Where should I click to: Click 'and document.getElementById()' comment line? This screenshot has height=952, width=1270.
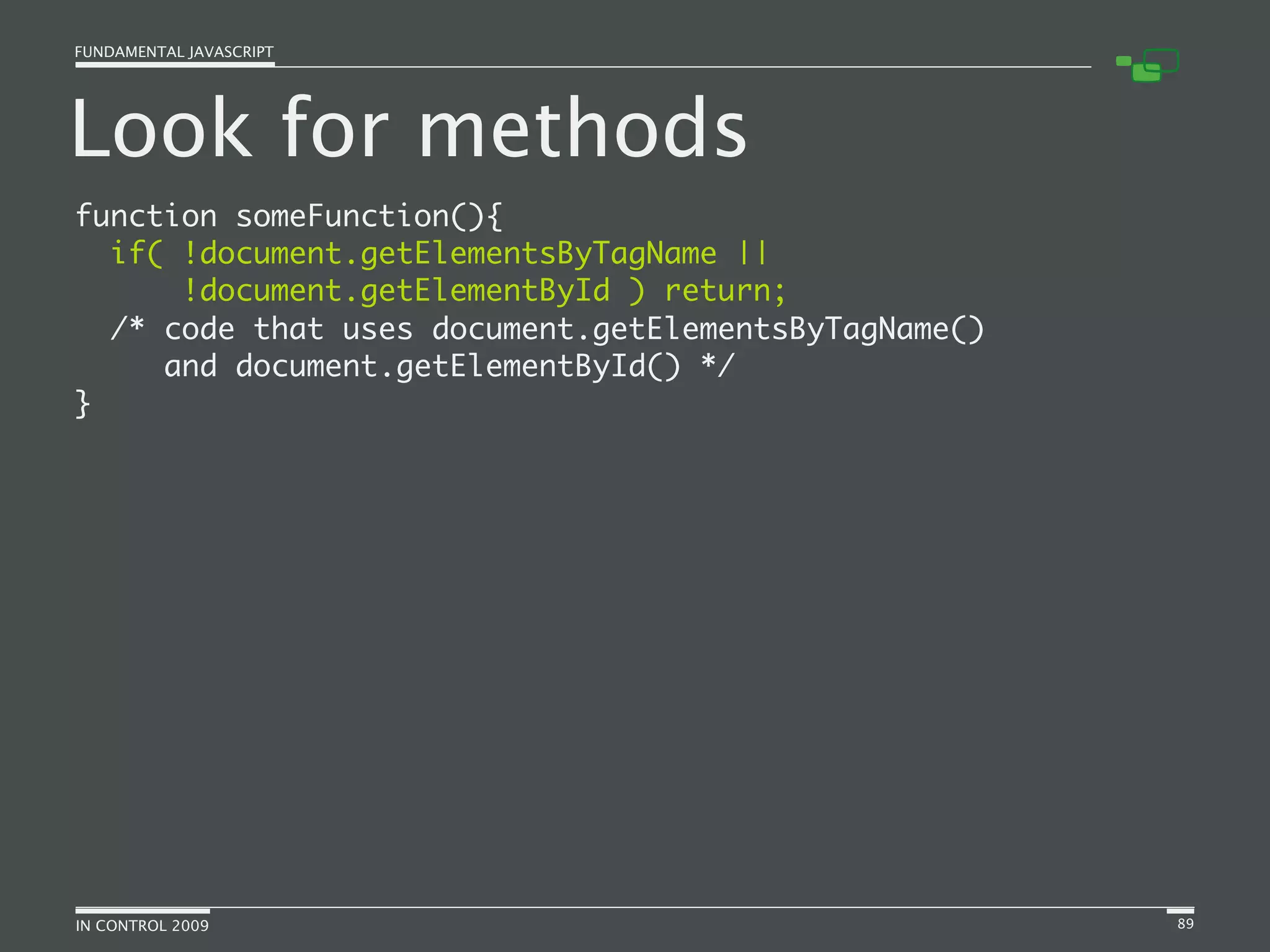[422, 366]
